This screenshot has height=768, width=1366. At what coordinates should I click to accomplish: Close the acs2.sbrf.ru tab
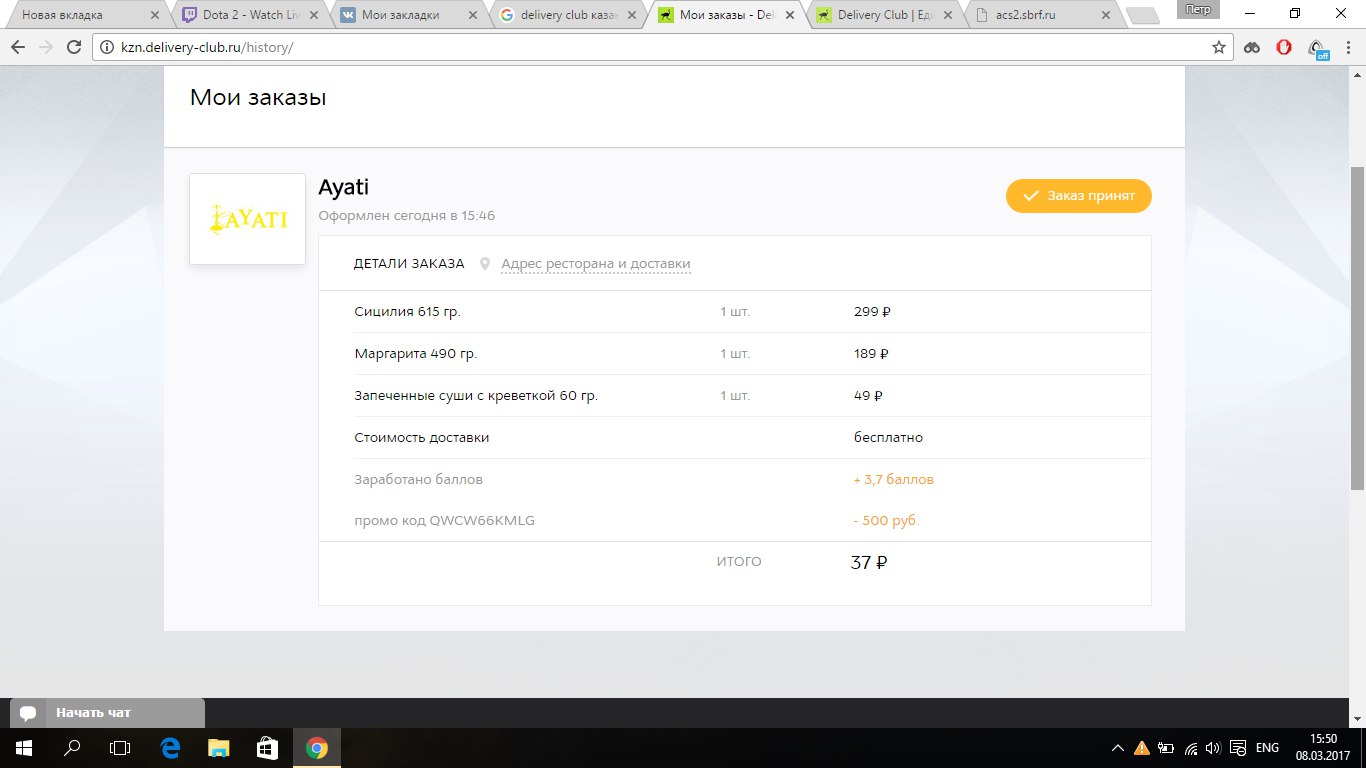coord(1106,16)
